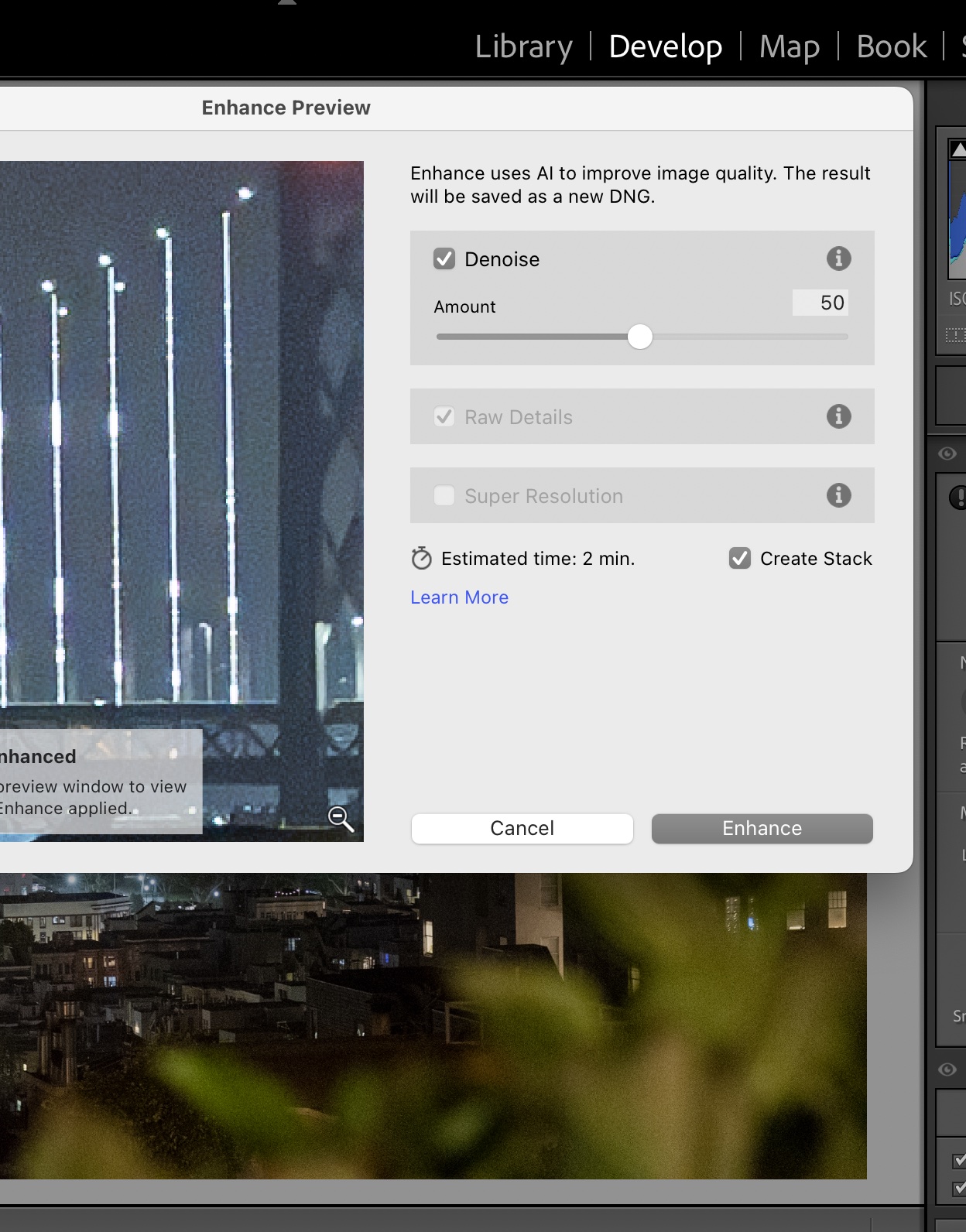This screenshot has height=1232, width=966.
Task: Click the Denoise Amount slider handle
Action: [x=640, y=337]
